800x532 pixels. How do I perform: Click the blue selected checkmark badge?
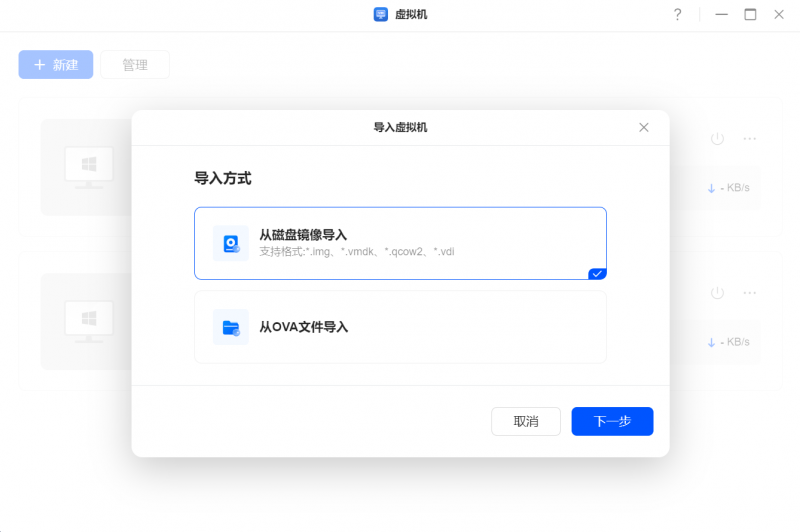point(597,273)
